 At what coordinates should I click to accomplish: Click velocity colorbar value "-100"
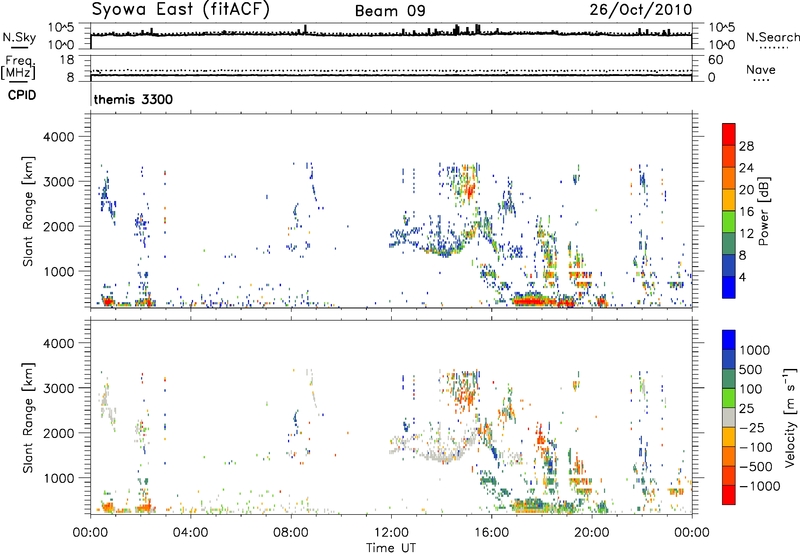tap(756, 447)
